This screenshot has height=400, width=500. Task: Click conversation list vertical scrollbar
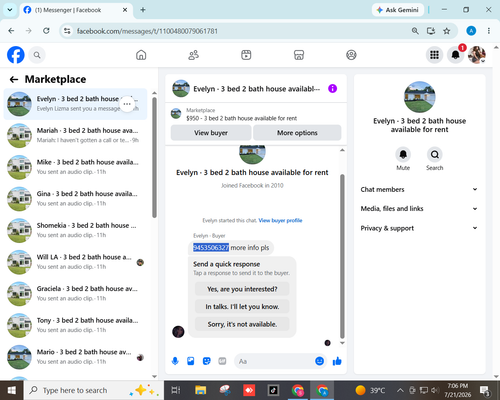[x=154, y=157]
